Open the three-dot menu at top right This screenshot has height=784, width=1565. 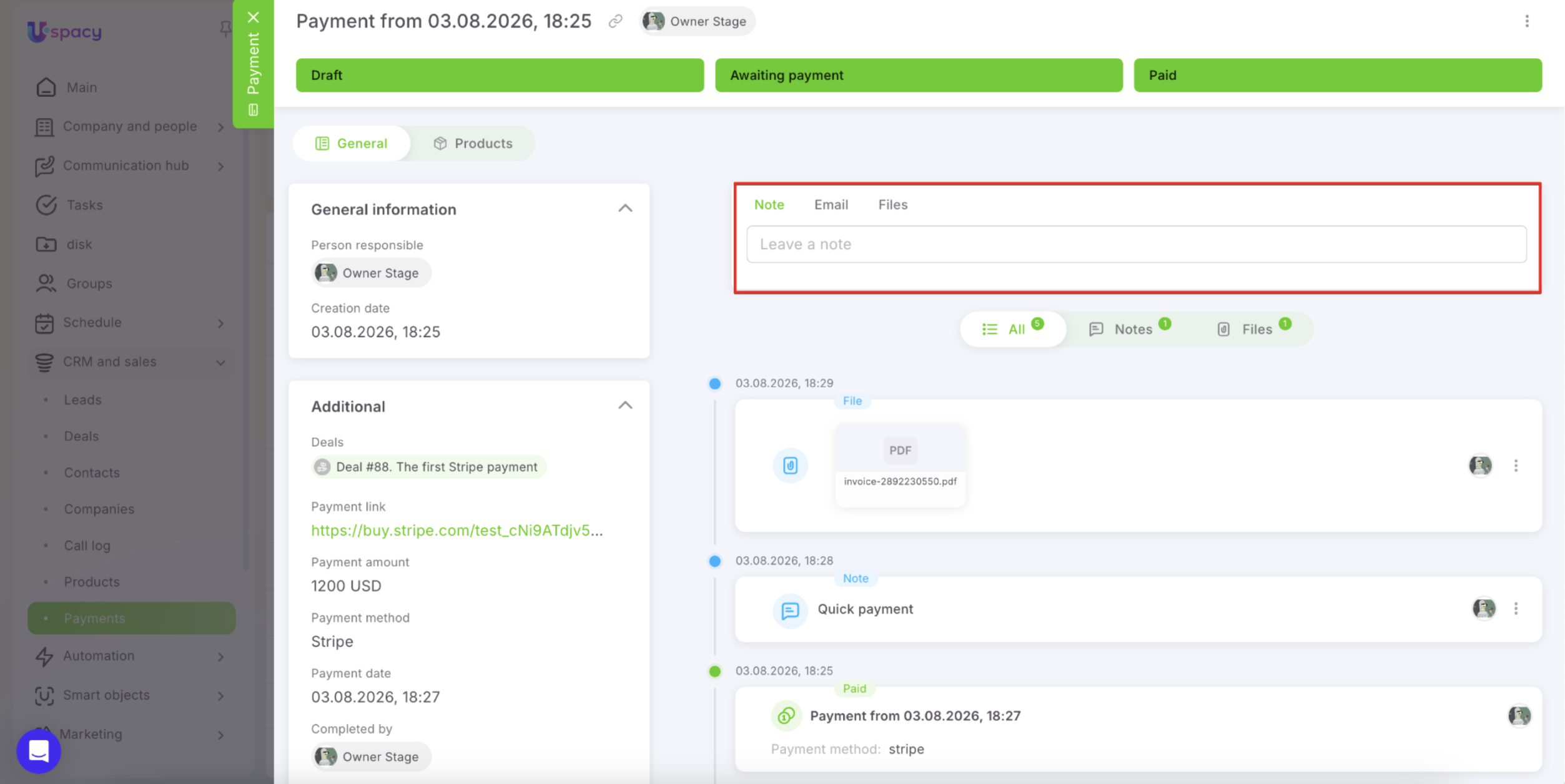[1527, 21]
